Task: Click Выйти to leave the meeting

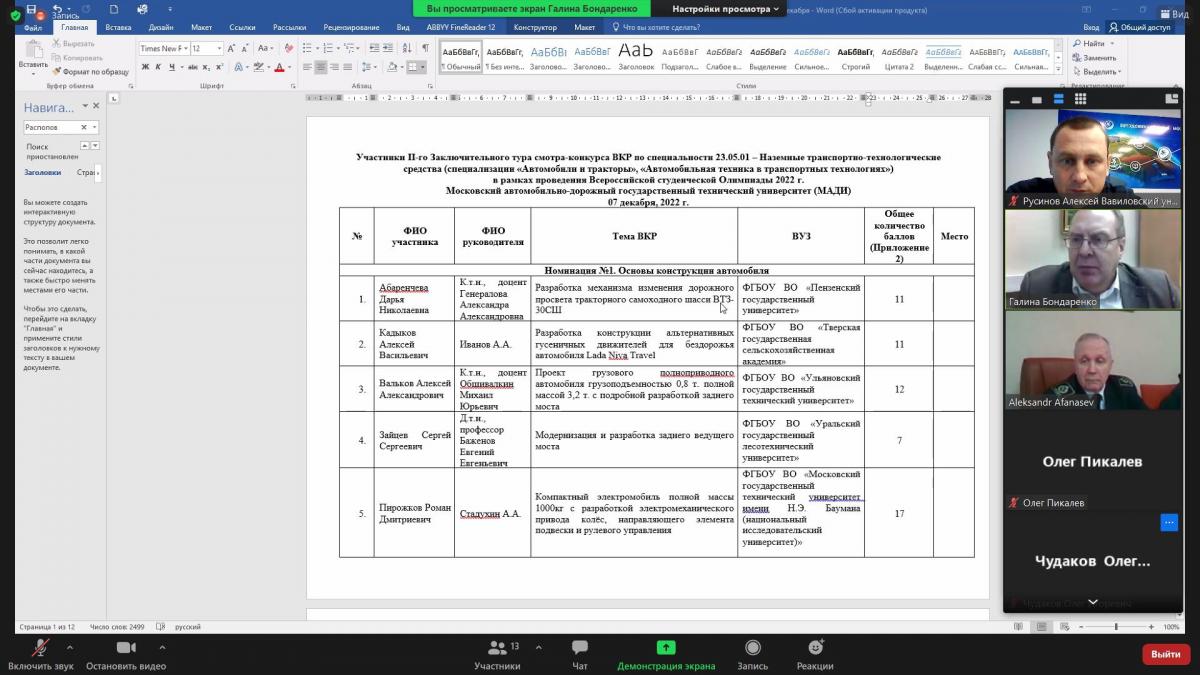Action: pyautogui.click(x=1166, y=654)
